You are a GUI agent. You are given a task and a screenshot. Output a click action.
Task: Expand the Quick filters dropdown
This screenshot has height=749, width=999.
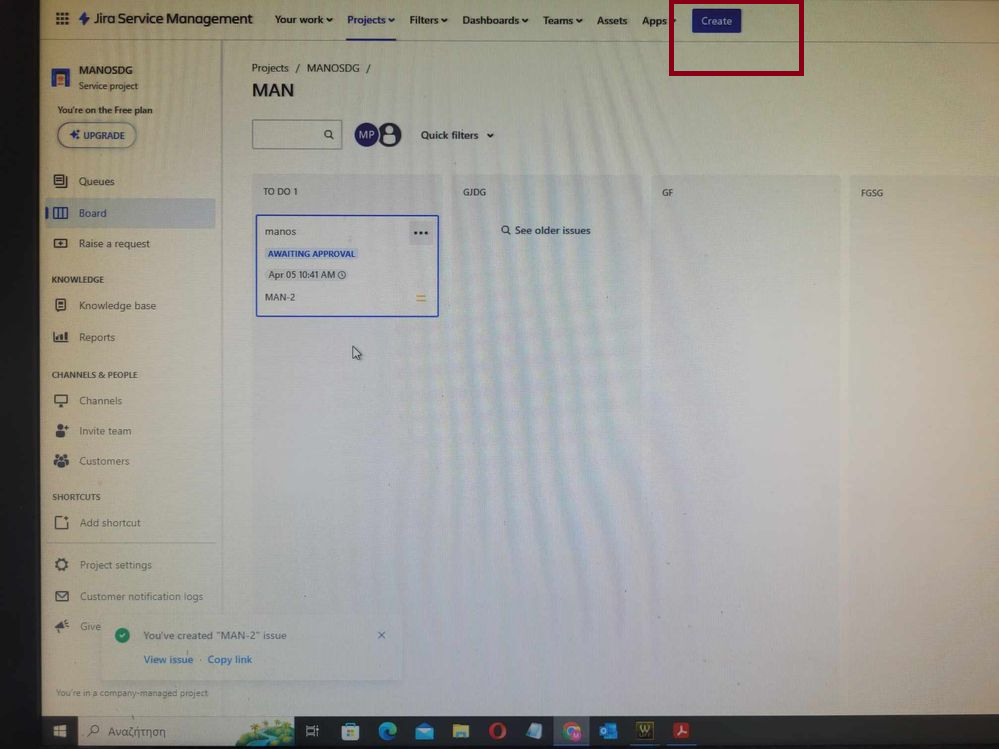(457, 135)
